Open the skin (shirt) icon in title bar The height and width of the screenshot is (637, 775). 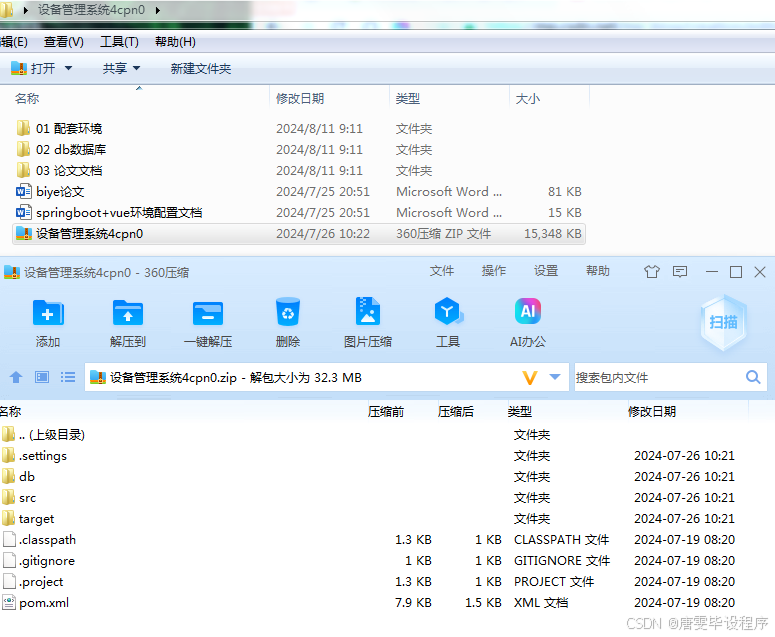click(652, 271)
